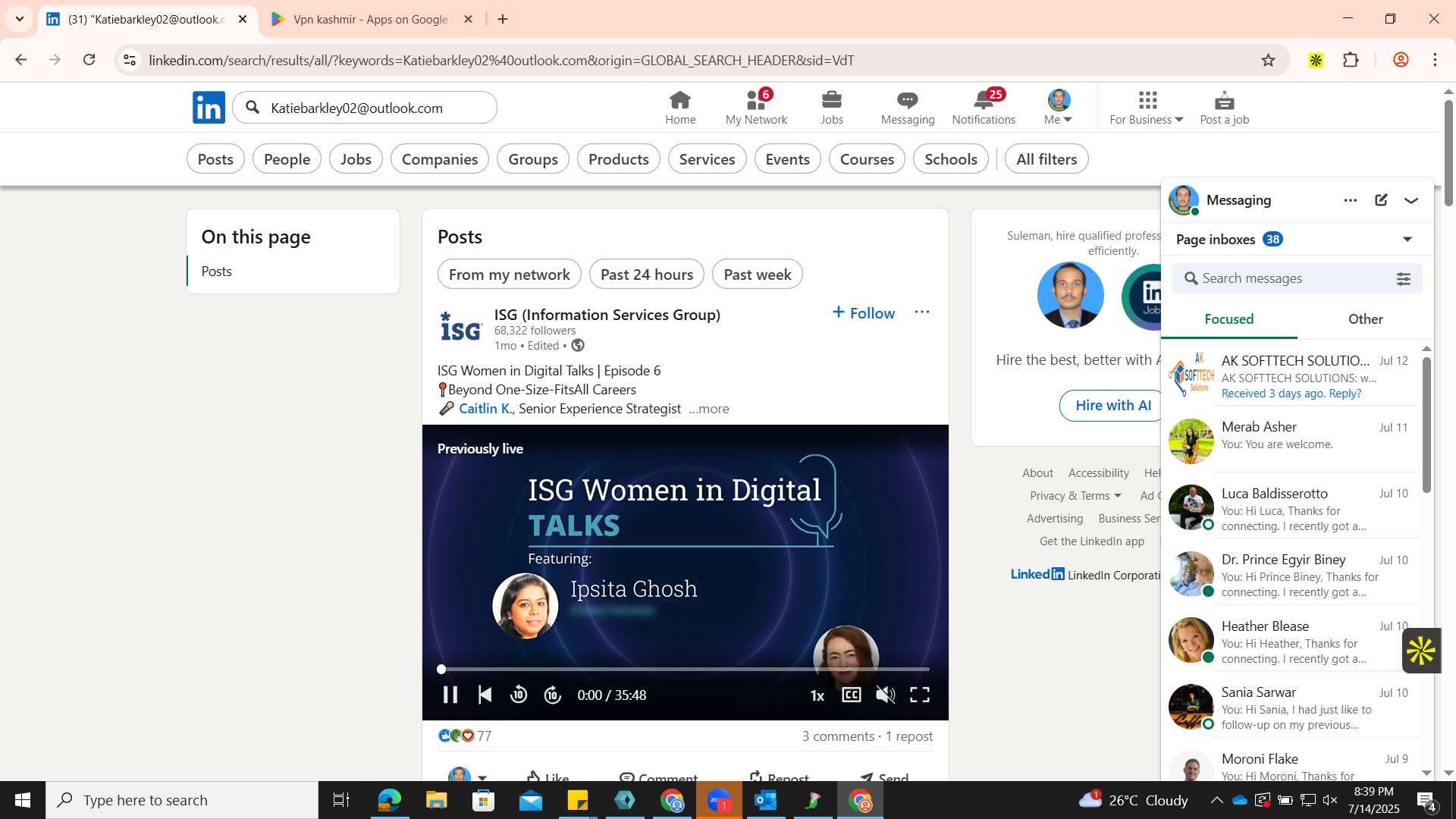The image size is (1456, 819).
Task: Filter results by Jobs
Action: click(356, 159)
